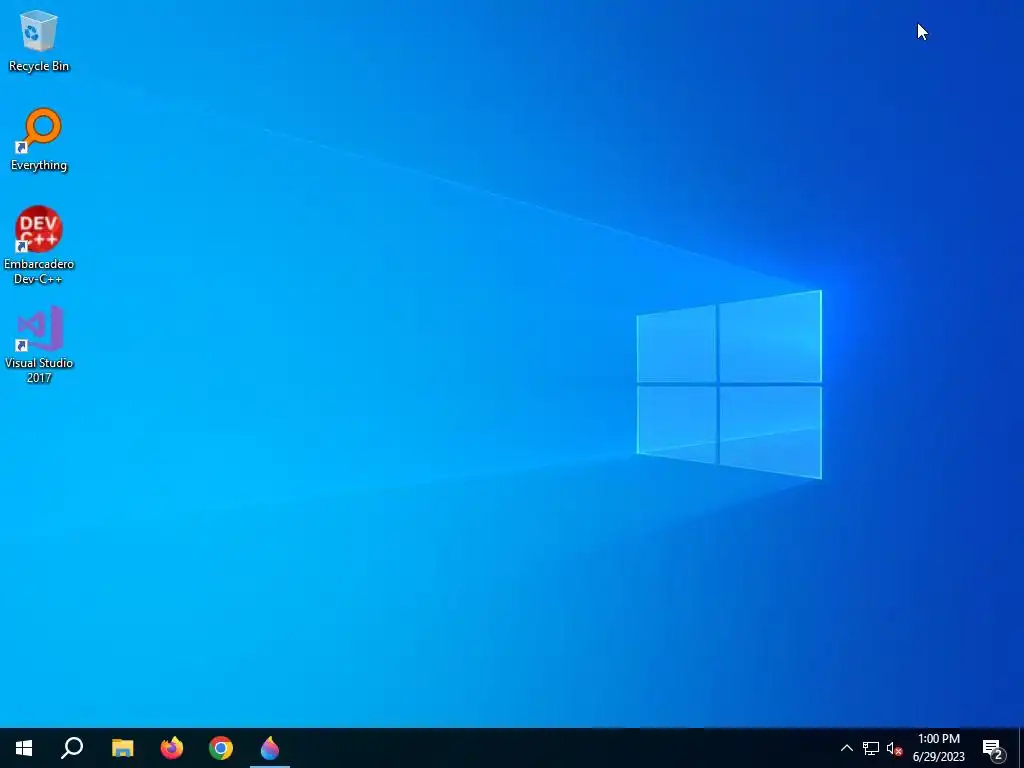The image size is (1024, 768).
Task: Open network status tray icon
Action: click(x=871, y=748)
